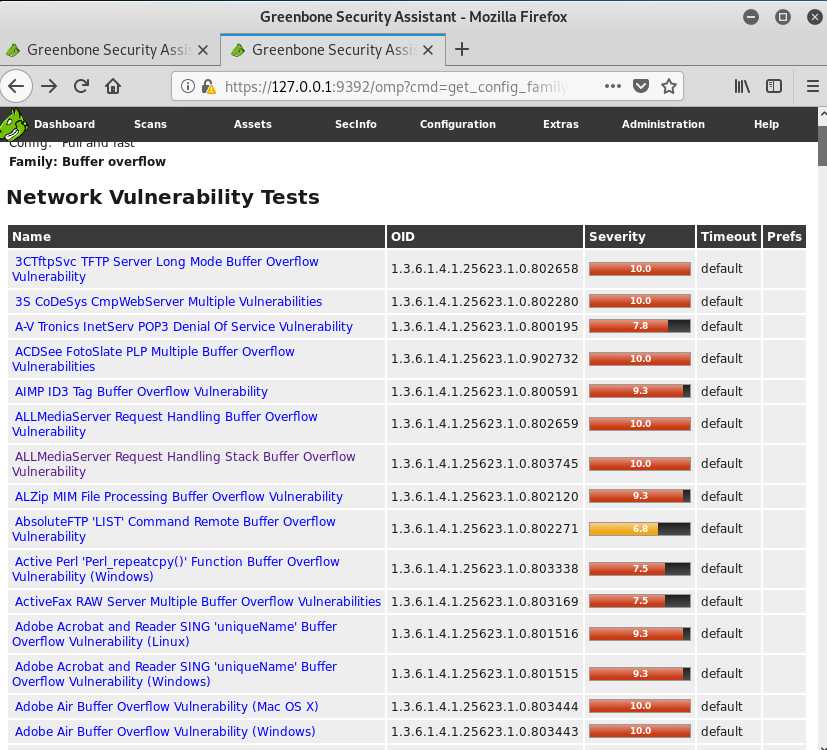Open 3S CoDeSys CmpWebServer Multiple Vulnerabilities link
This screenshot has width=827, height=750.
point(168,302)
